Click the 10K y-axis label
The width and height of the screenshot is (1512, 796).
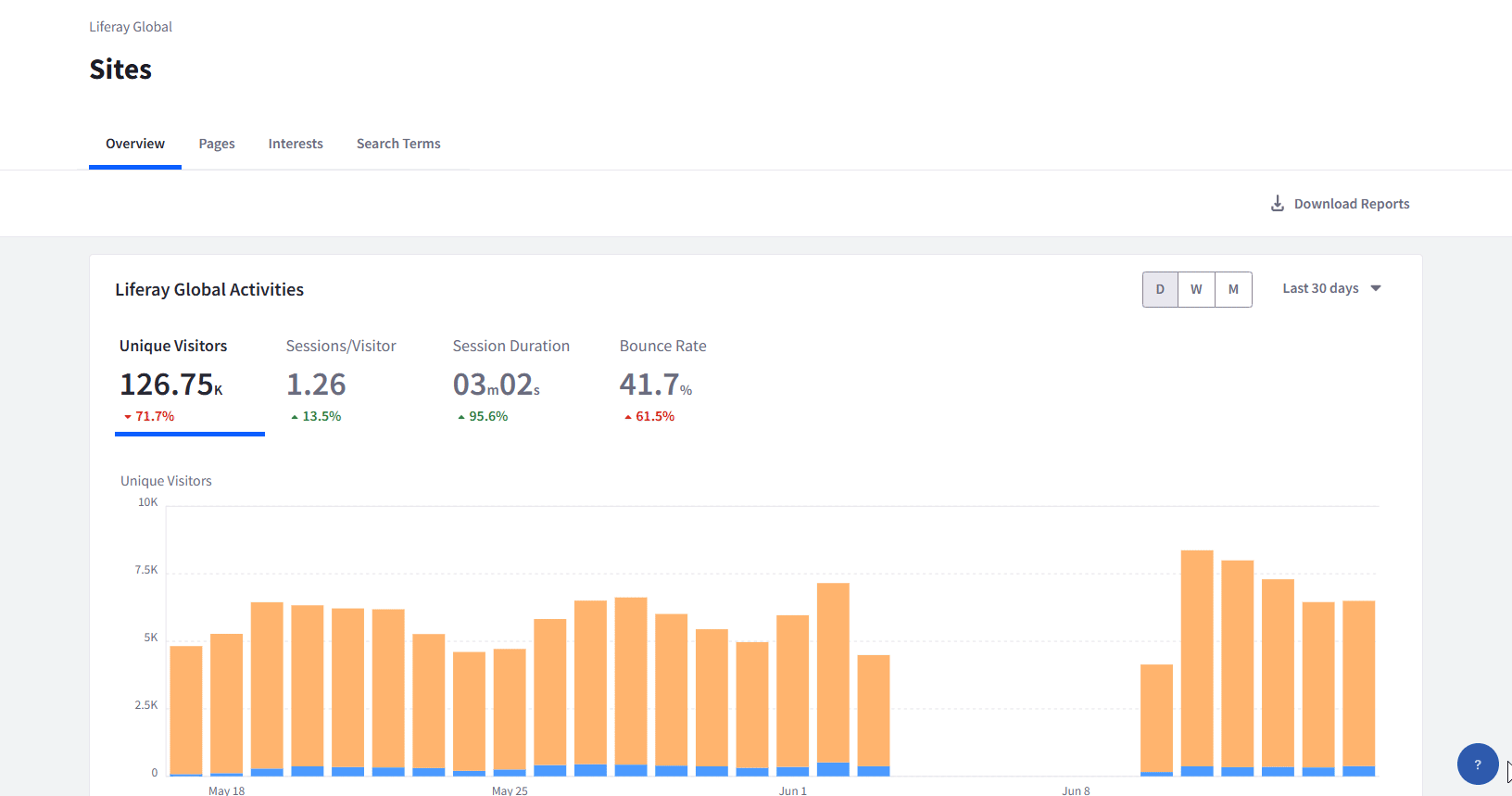pyautogui.click(x=148, y=502)
